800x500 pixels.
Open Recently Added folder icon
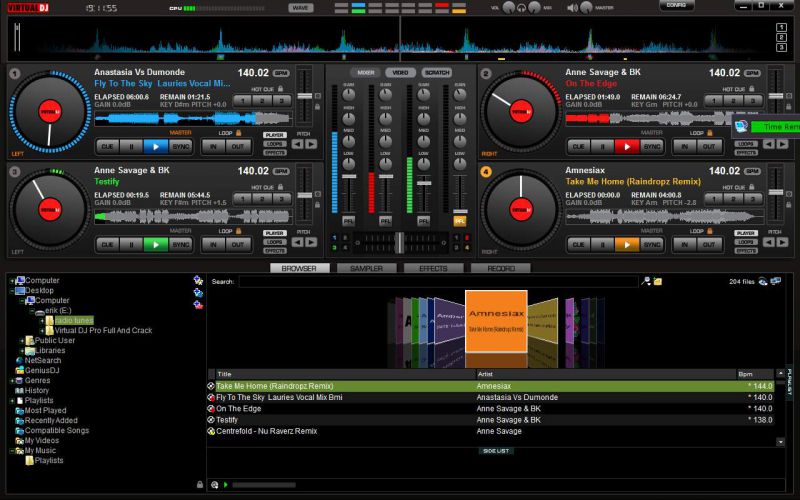click(x=20, y=420)
